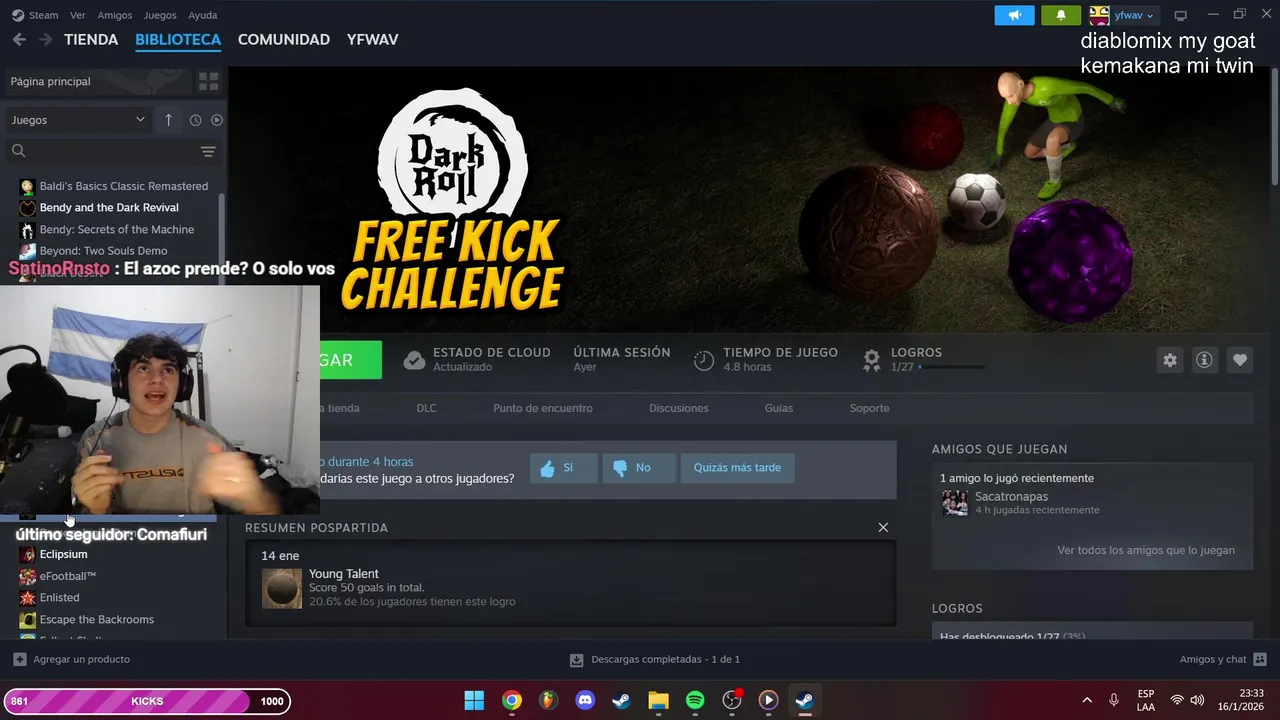Open the YFWAV profile section

click(x=373, y=39)
